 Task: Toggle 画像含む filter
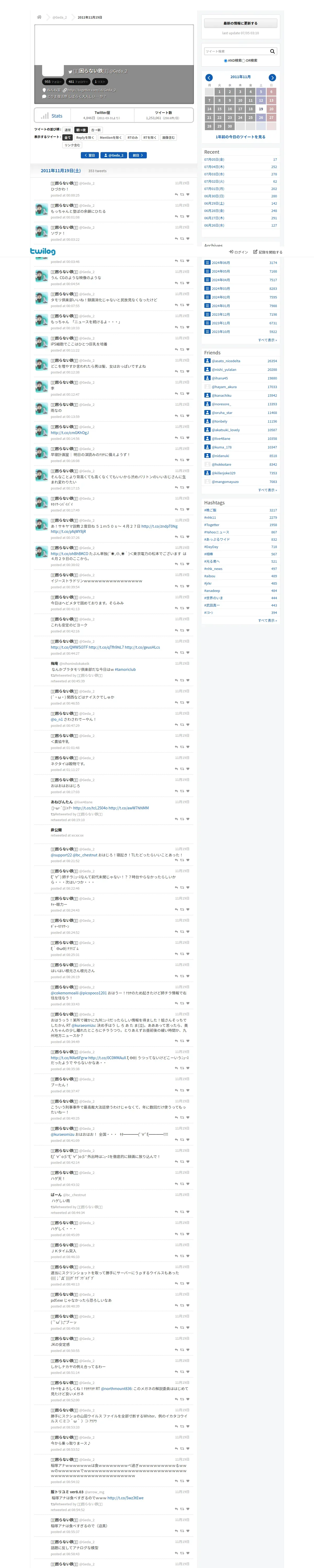pos(168,137)
